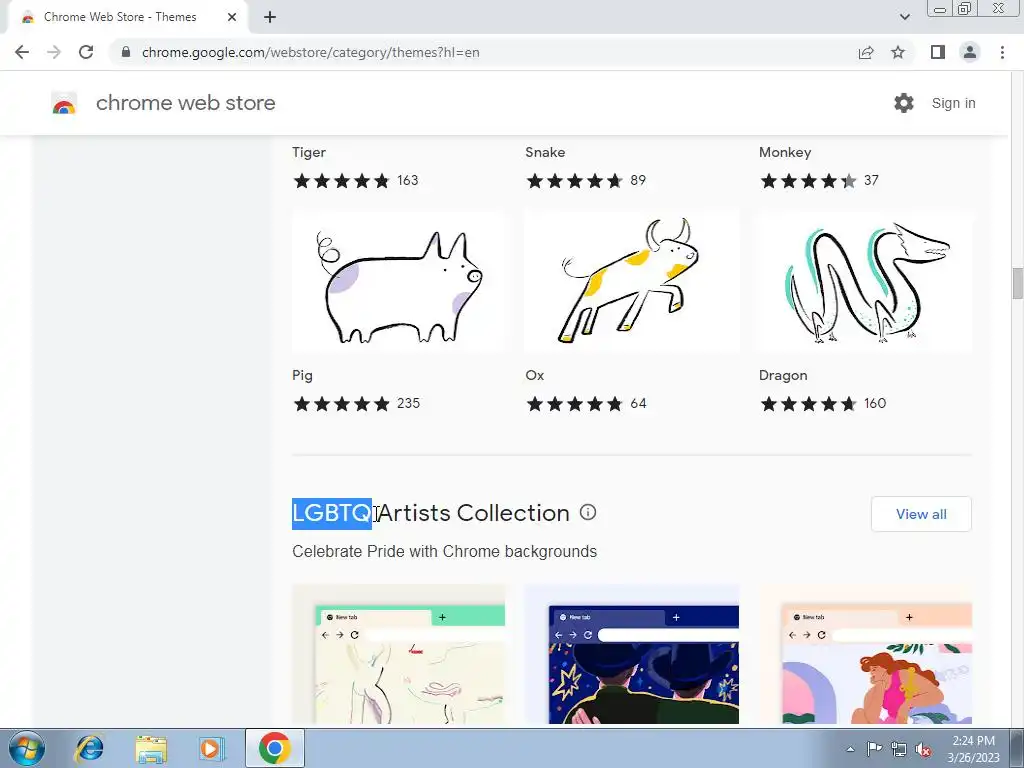The width and height of the screenshot is (1024, 768).
Task: Click the chrome web store title text
Action: point(185,103)
